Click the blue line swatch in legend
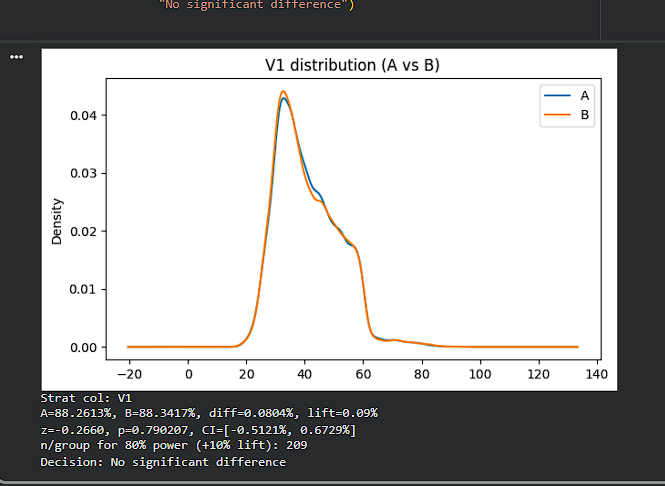Screen dimensions: 665x486 (x=557, y=96)
